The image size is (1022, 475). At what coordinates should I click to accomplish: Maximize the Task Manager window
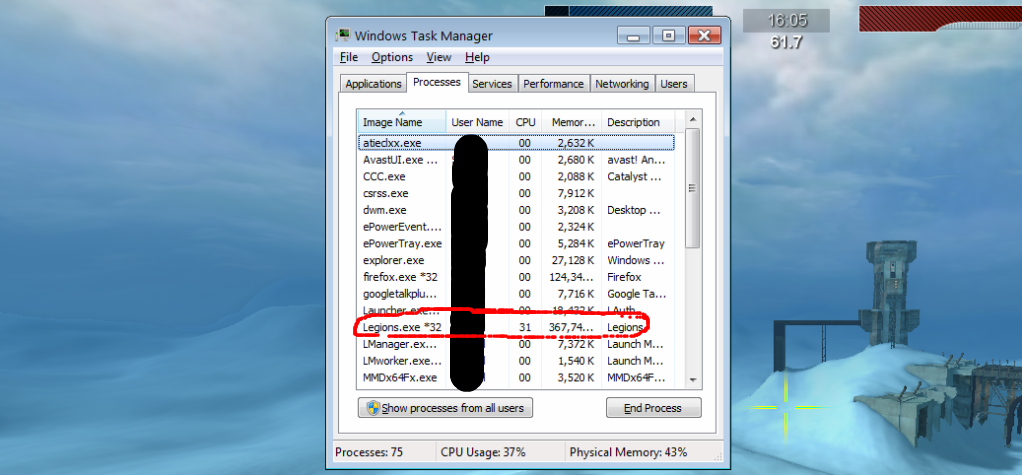(x=668, y=35)
